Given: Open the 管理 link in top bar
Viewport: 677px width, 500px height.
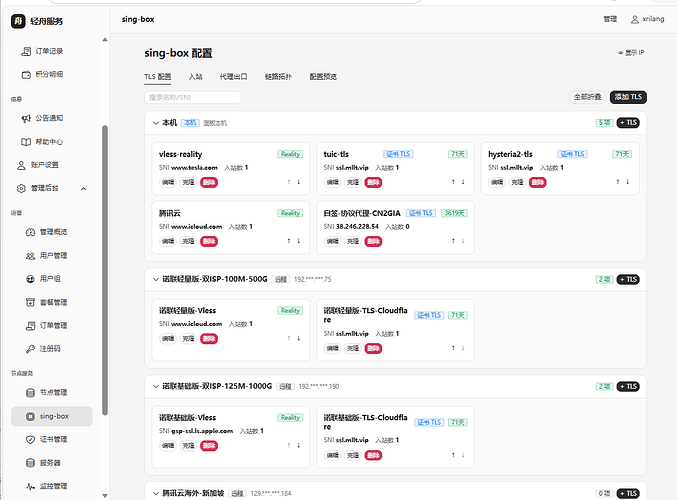Looking at the screenshot, I should click(610, 19).
